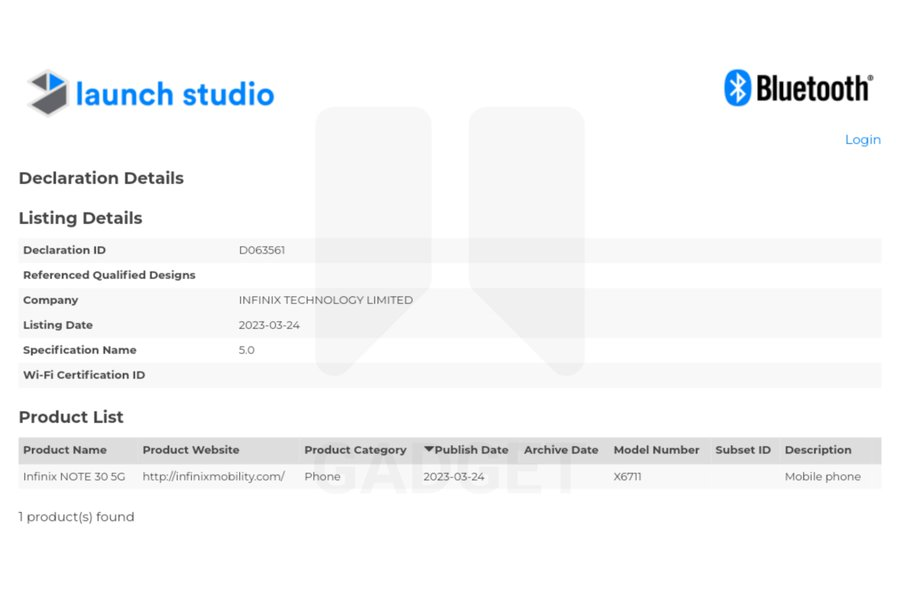The height and width of the screenshot is (600, 900).
Task: Select specification name value 5.0
Action: tap(246, 350)
